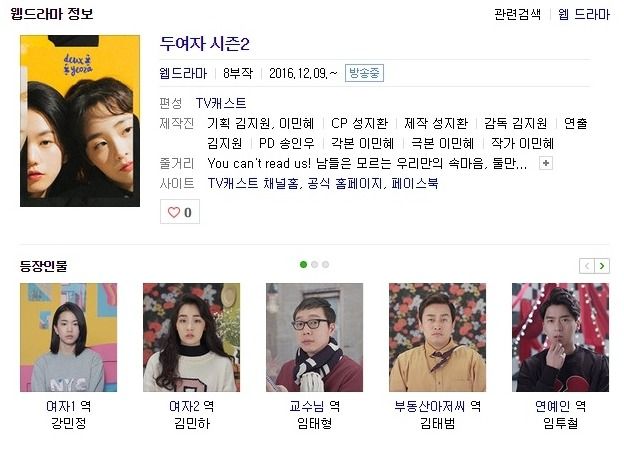Open the 두여자 시즌2 title link
The height and width of the screenshot is (452, 624).
pos(205,44)
